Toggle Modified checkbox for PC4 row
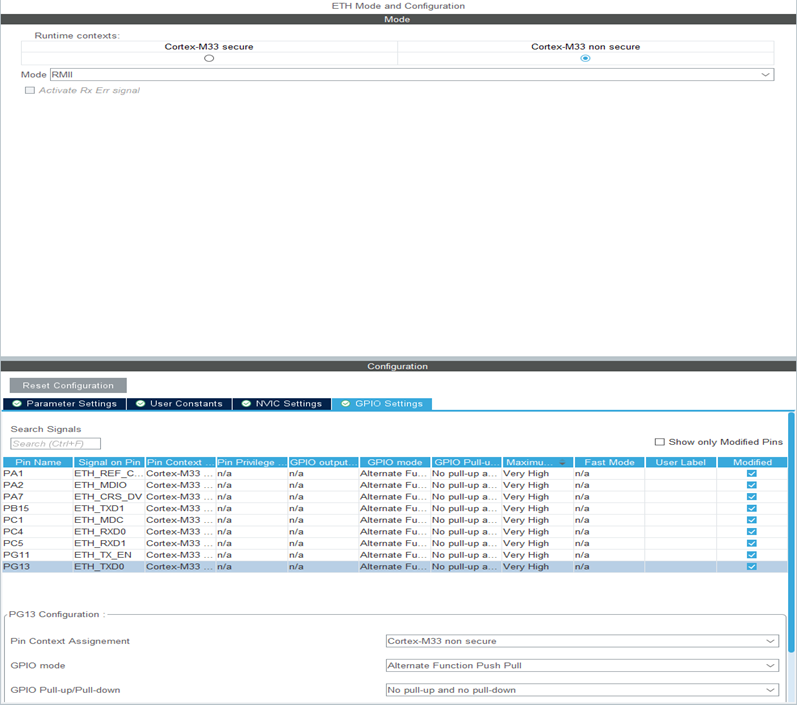The width and height of the screenshot is (797, 705). (x=752, y=532)
